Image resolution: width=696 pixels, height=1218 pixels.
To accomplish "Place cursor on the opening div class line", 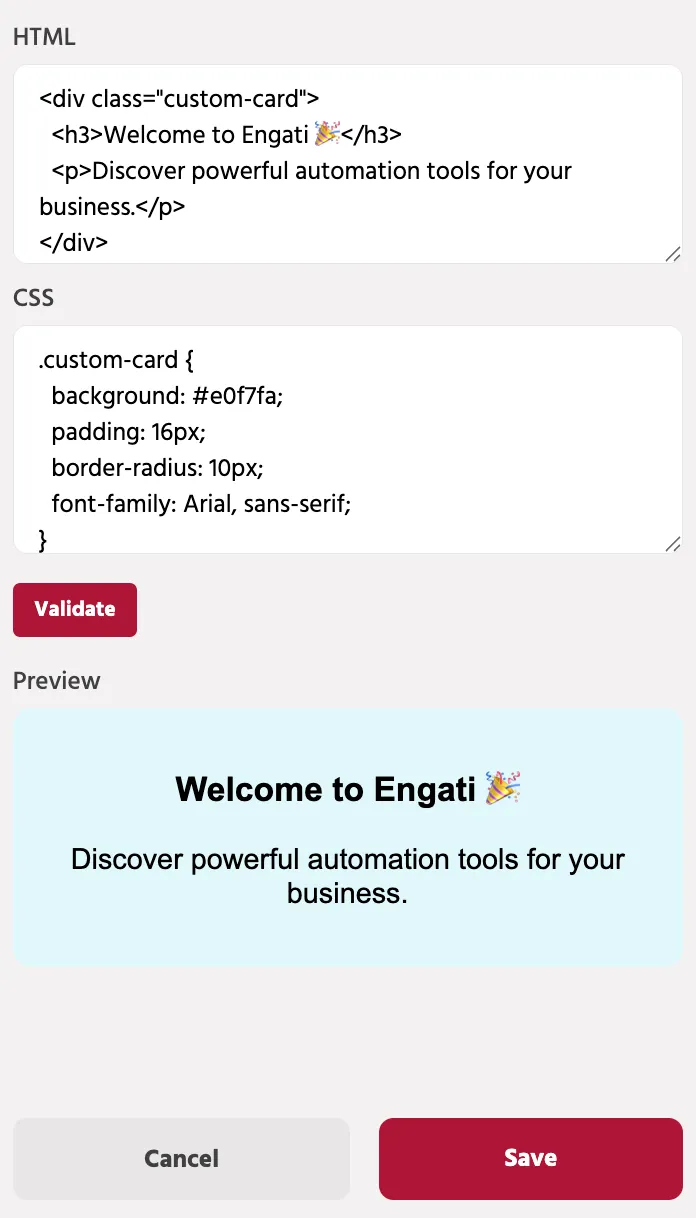I will pos(180,99).
